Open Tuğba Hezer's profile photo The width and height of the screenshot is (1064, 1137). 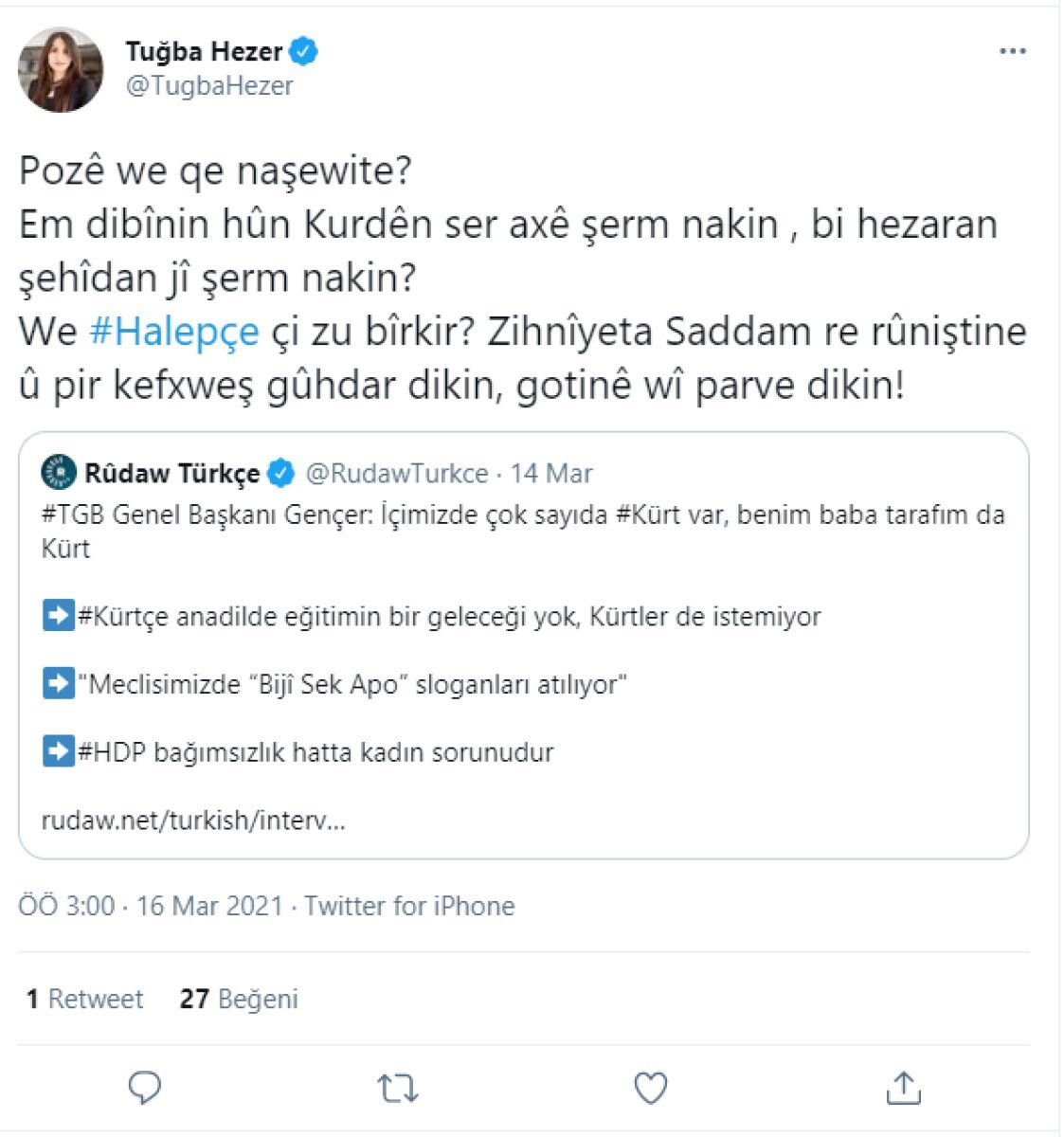pyautogui.click(x=61, y=69)
